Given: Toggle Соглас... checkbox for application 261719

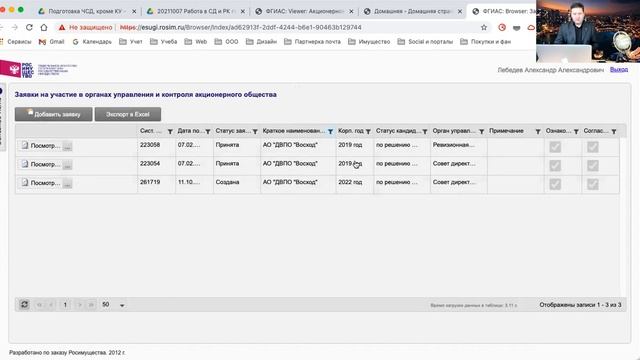Looking at the screenshot, I should (593, 184).
